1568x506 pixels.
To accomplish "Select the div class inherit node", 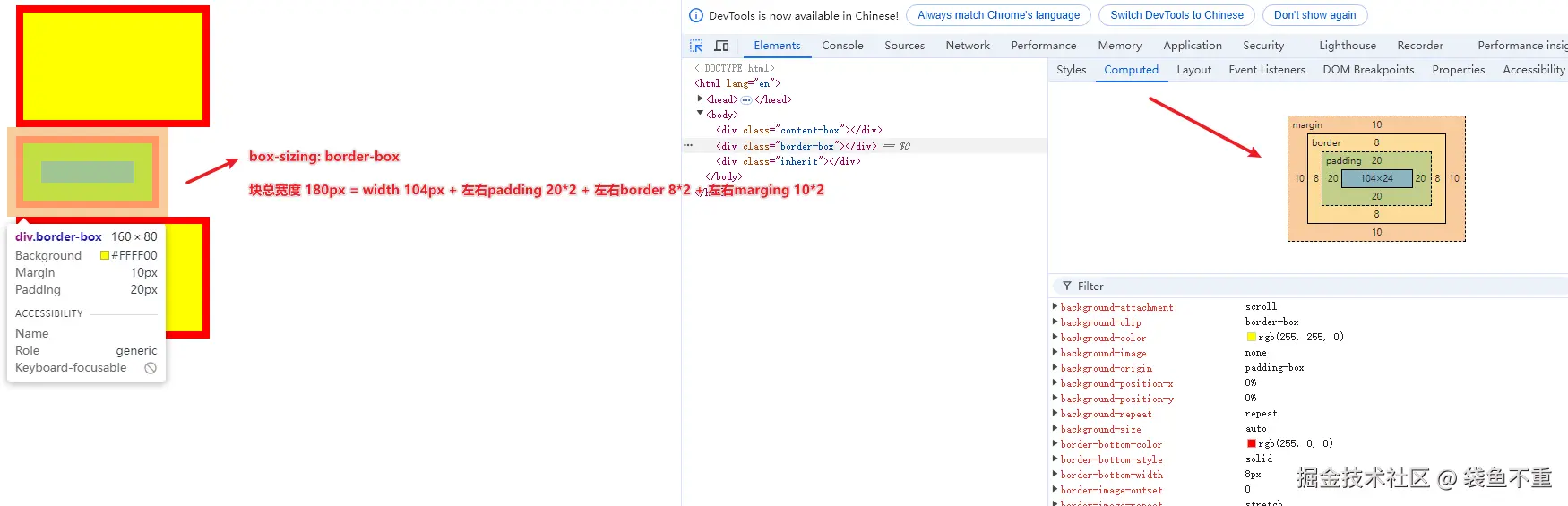I will tap(788, 161).
